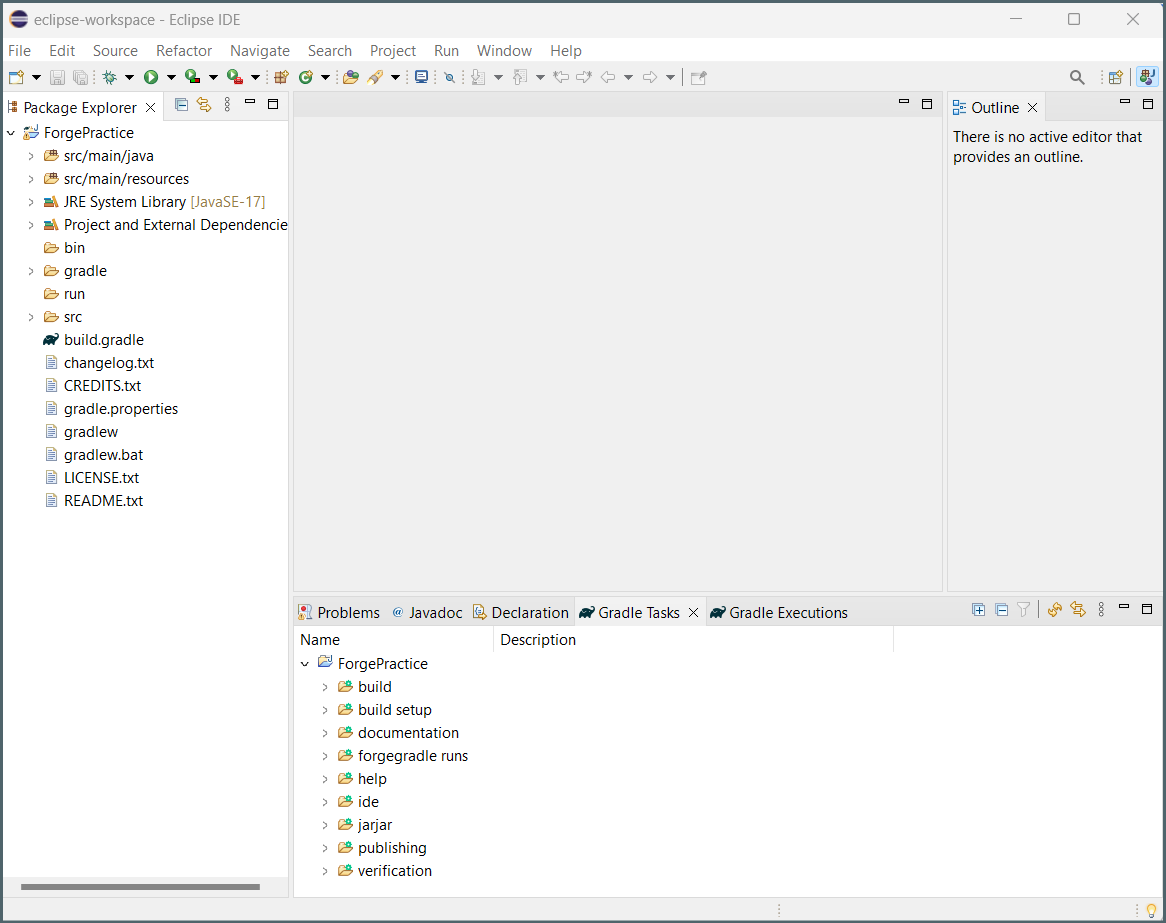The height and width of the screenshot is (923, 1166).
Task: Click the Pin Editor icon
Action: [x=698, y=77]
